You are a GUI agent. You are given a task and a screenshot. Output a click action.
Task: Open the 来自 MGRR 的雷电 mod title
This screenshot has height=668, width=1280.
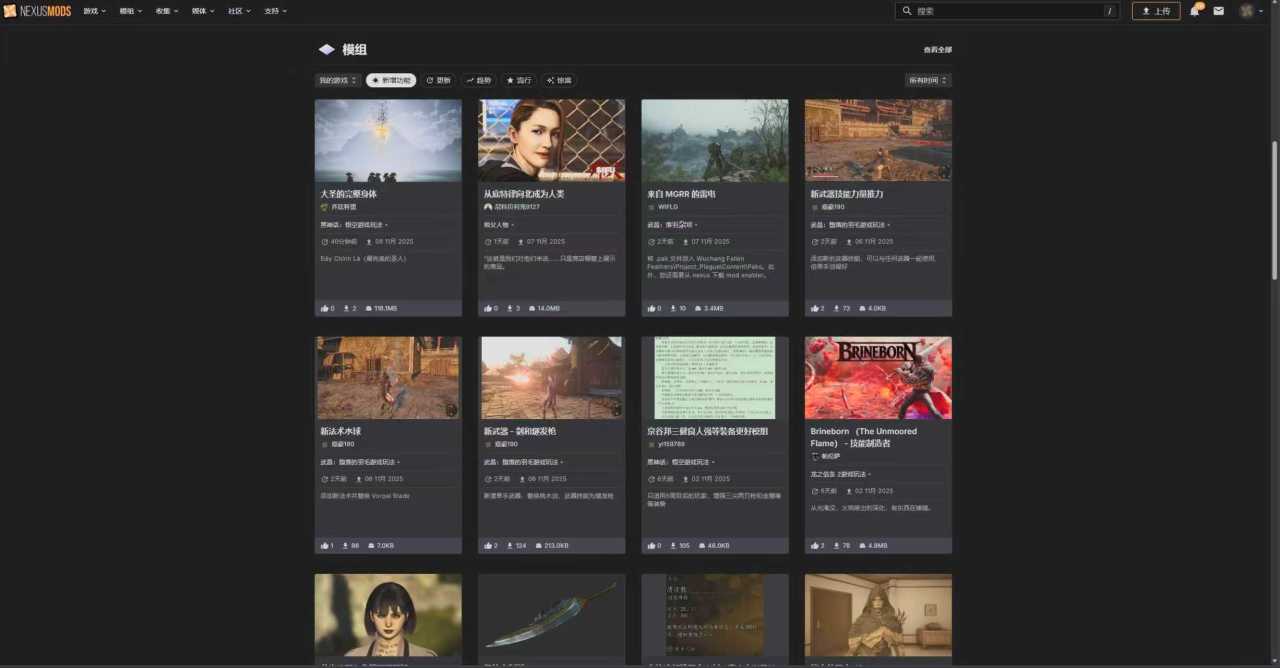(x=681, y=194)
